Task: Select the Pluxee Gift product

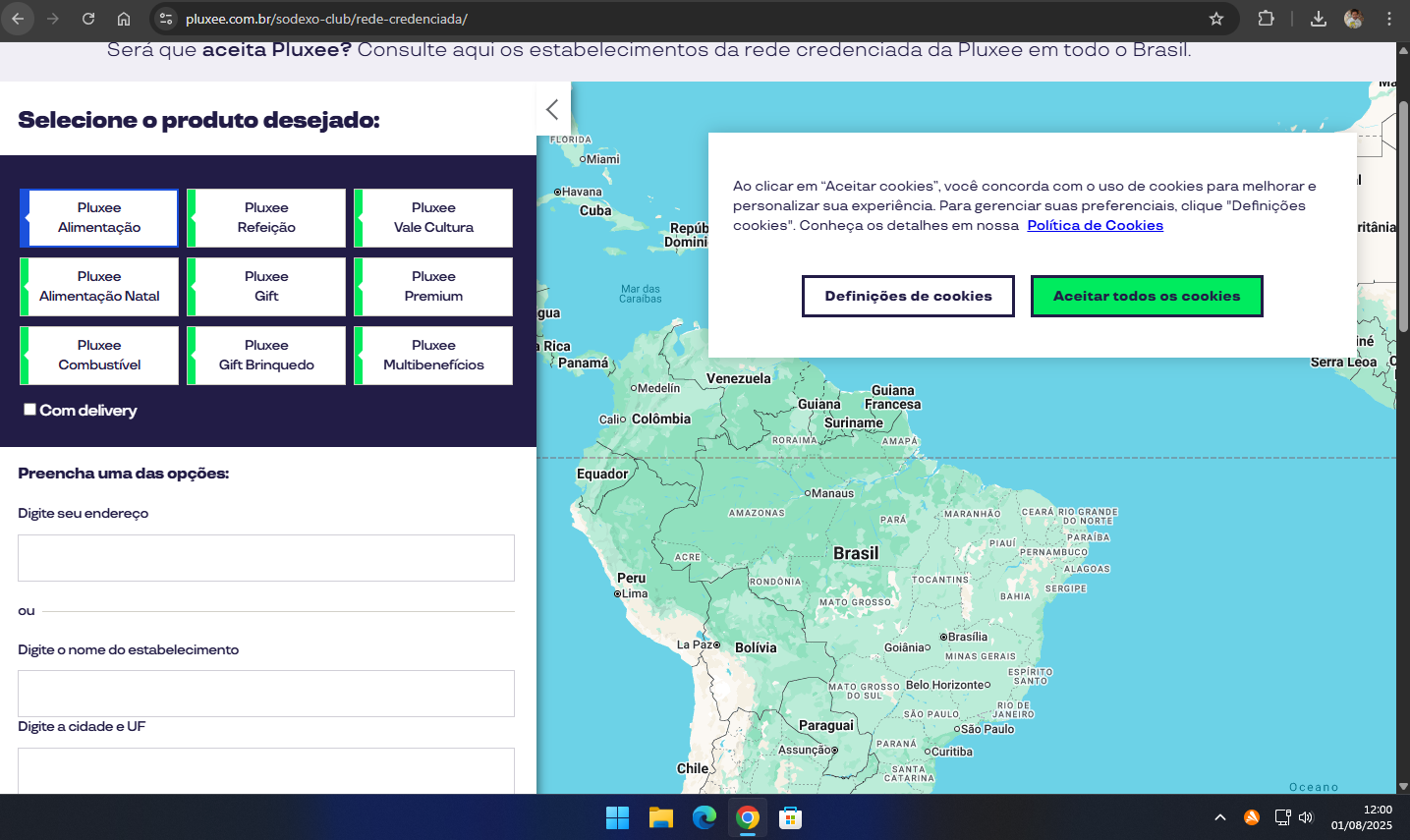Action: [x=266, y=287]
